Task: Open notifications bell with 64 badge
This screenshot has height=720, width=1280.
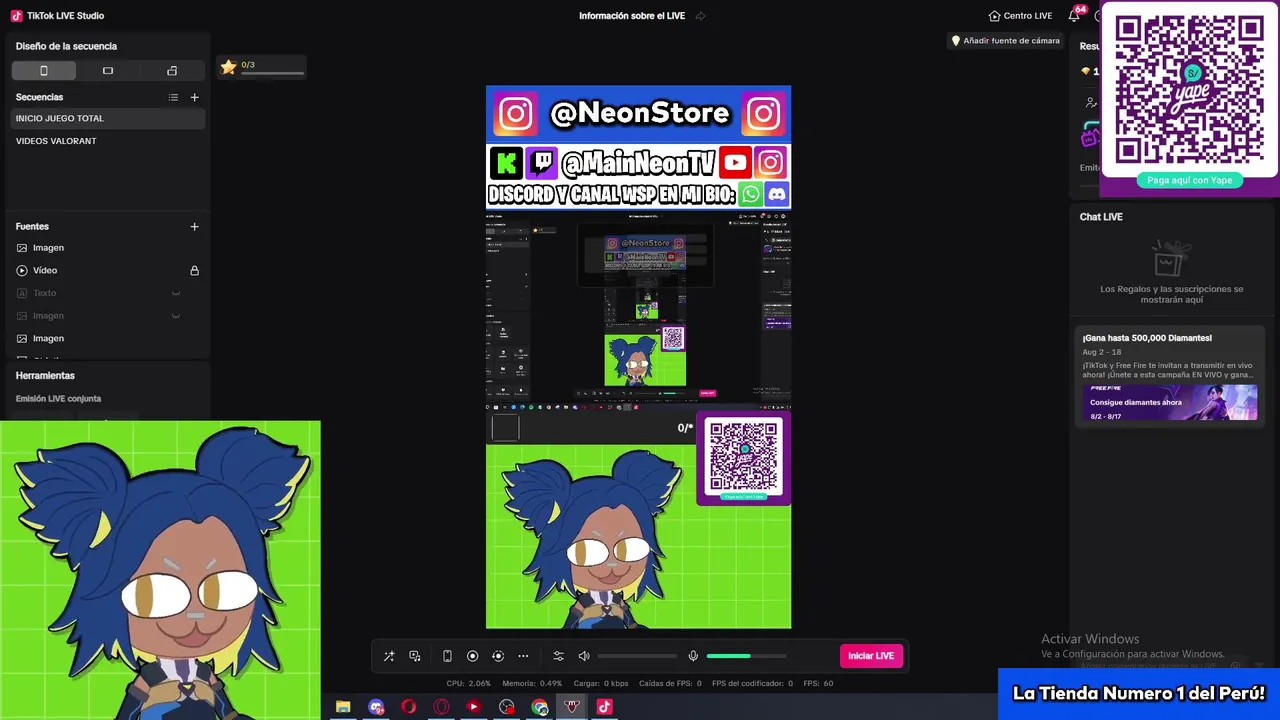Action: pos(1074,16)
